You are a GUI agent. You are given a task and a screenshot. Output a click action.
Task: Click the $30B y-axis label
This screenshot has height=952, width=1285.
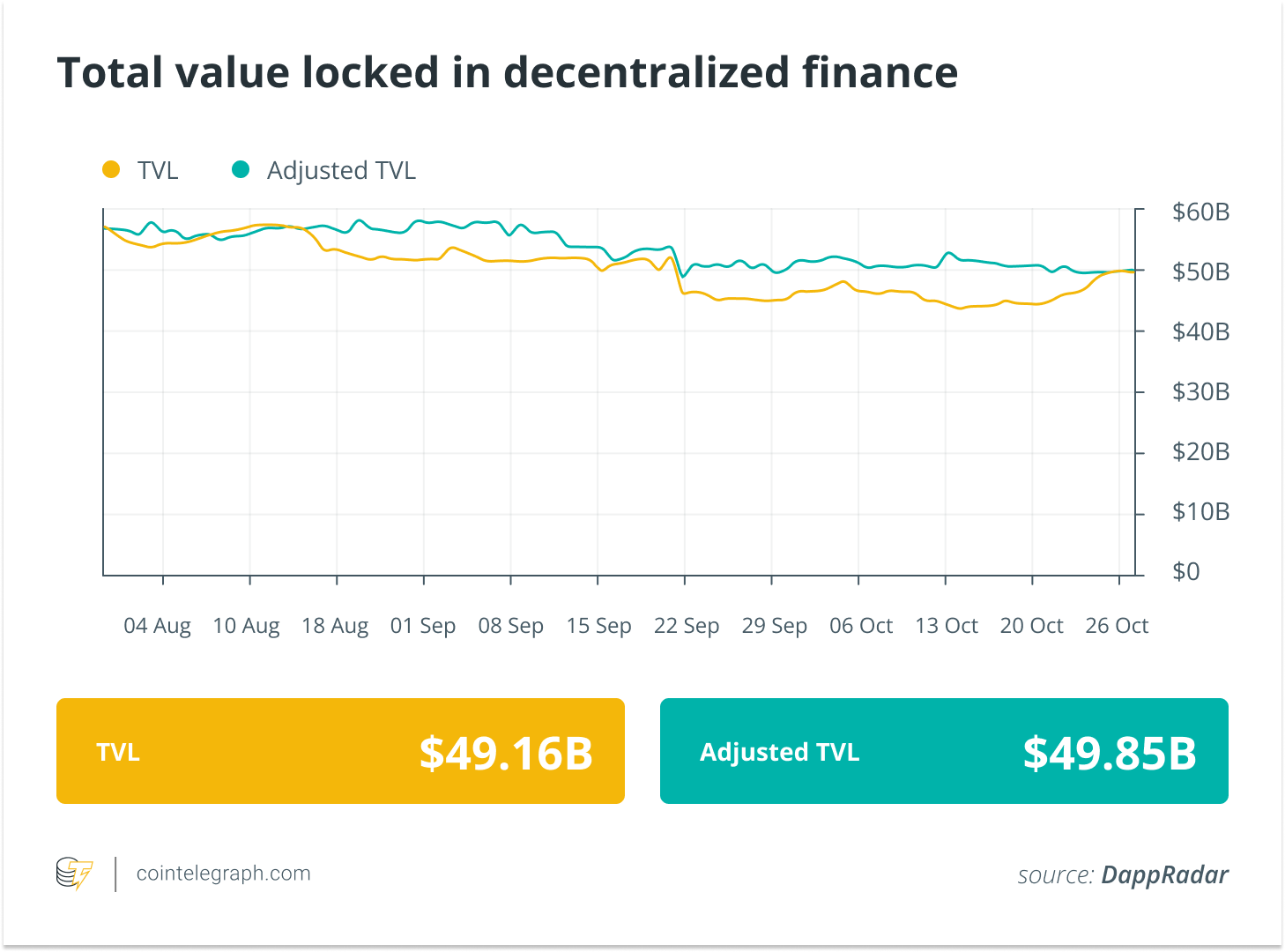(1200, 392)
